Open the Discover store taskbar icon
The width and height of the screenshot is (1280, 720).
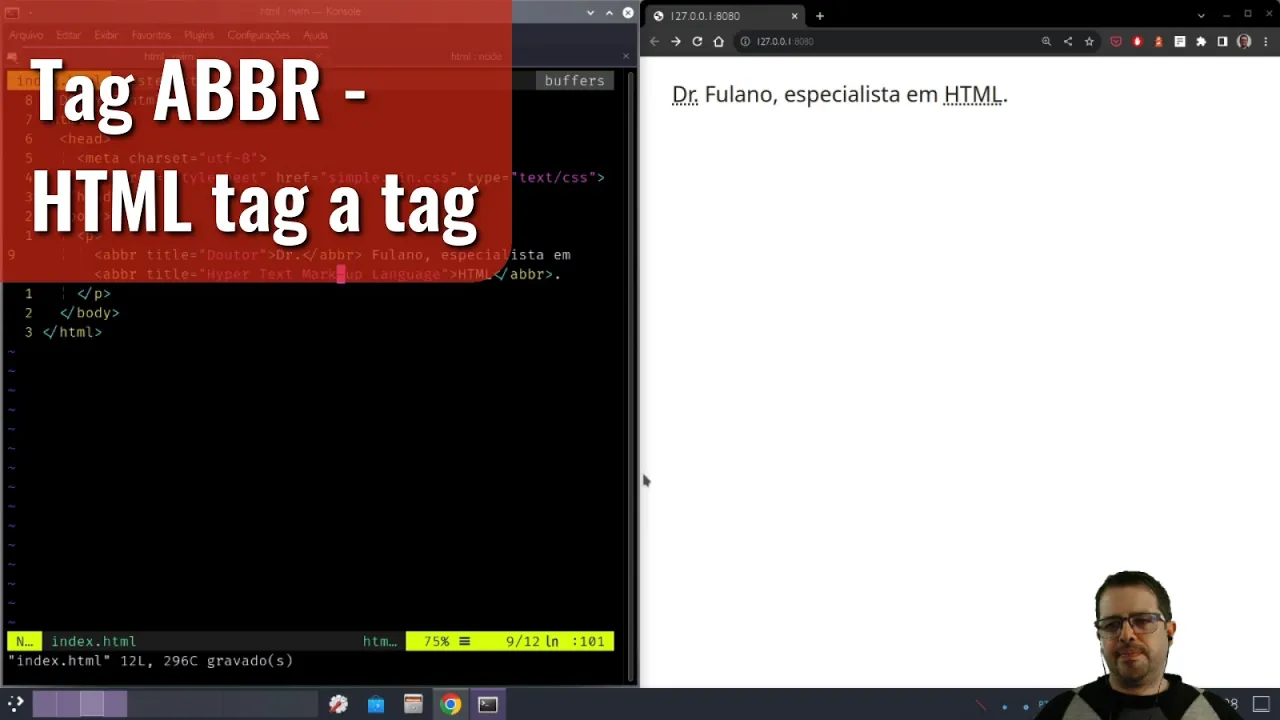coord(375,704)
